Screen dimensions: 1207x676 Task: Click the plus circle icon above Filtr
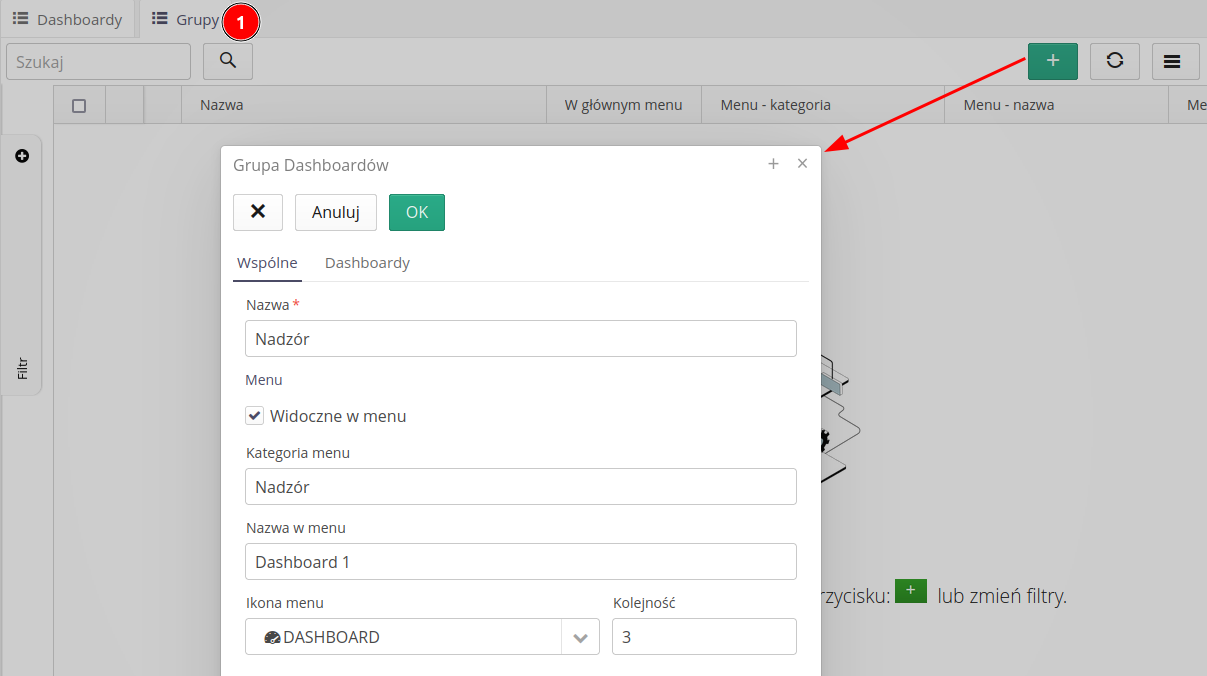click(22, 156)
